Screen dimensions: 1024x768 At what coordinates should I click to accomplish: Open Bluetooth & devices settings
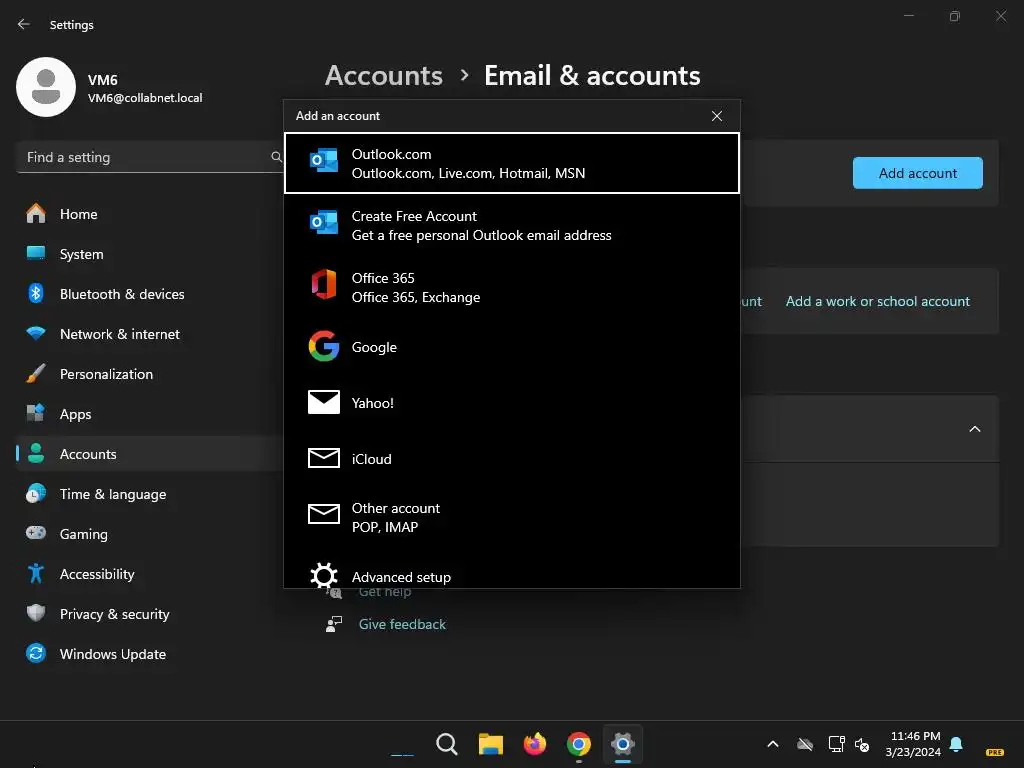150,294
